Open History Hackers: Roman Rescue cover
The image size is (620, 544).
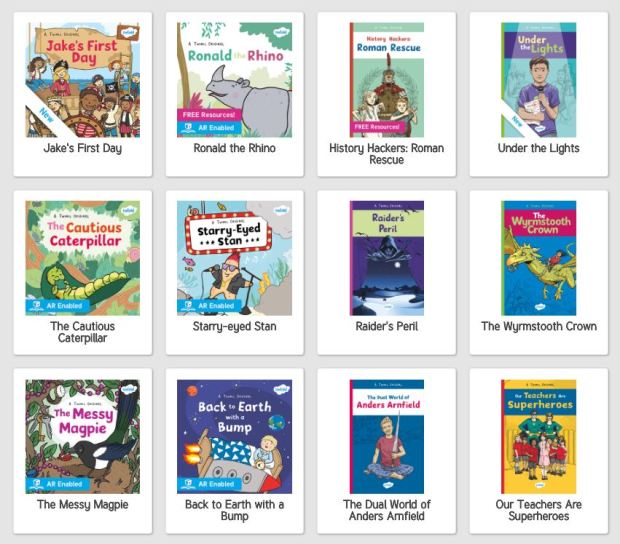tap(387, 80)
